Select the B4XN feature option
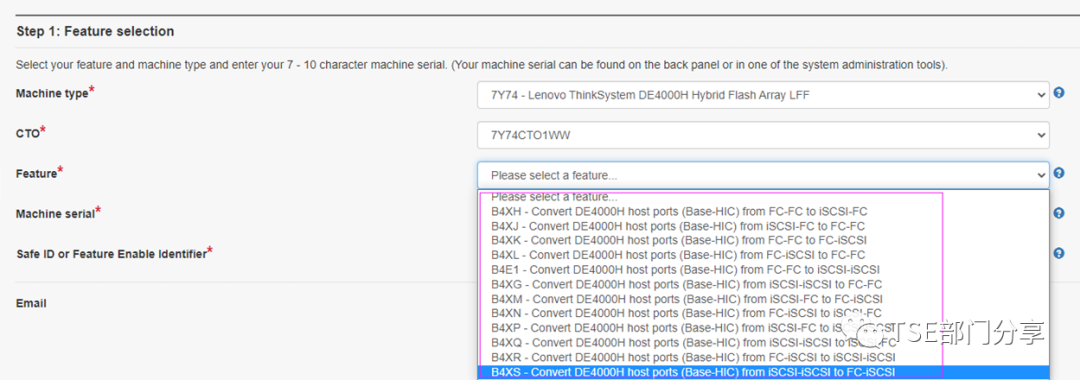1080x380 pixels. point(763,313)
